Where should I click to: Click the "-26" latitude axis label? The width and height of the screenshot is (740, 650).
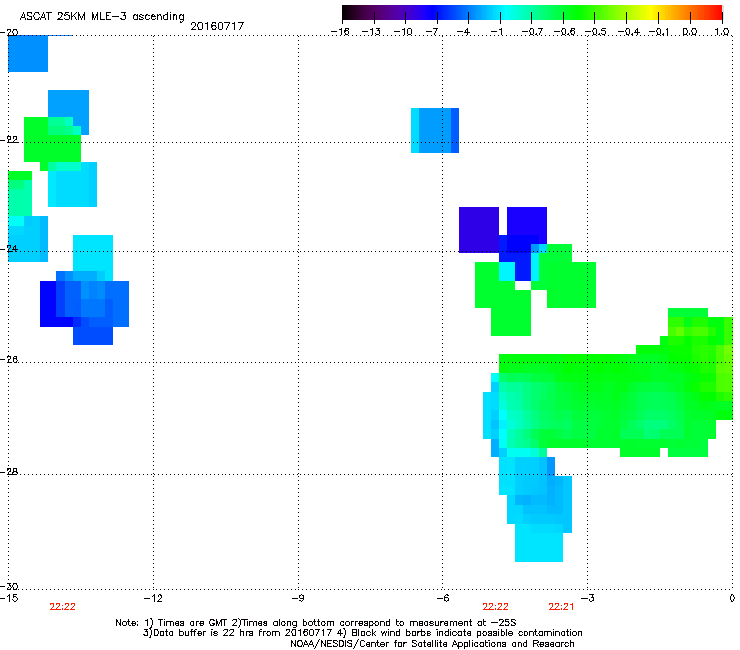(x=9, y=360)
